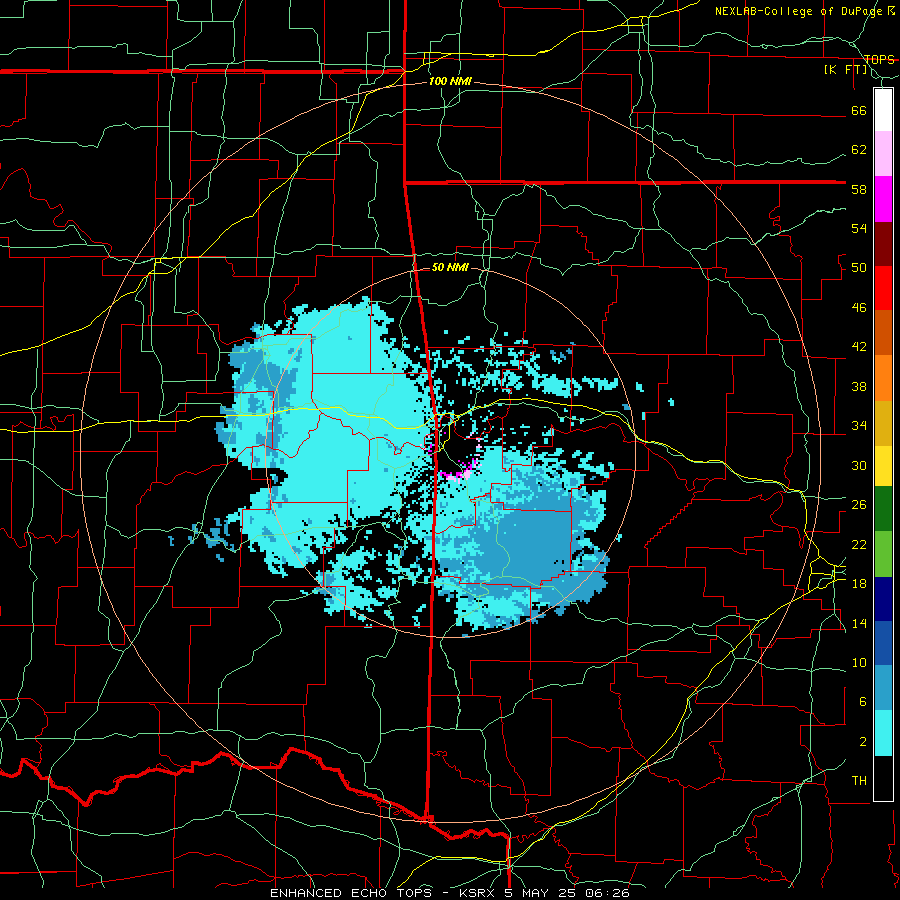Click the legend label 14
Viewport: 900px width, 900px height.
click(x=859, y=623)
